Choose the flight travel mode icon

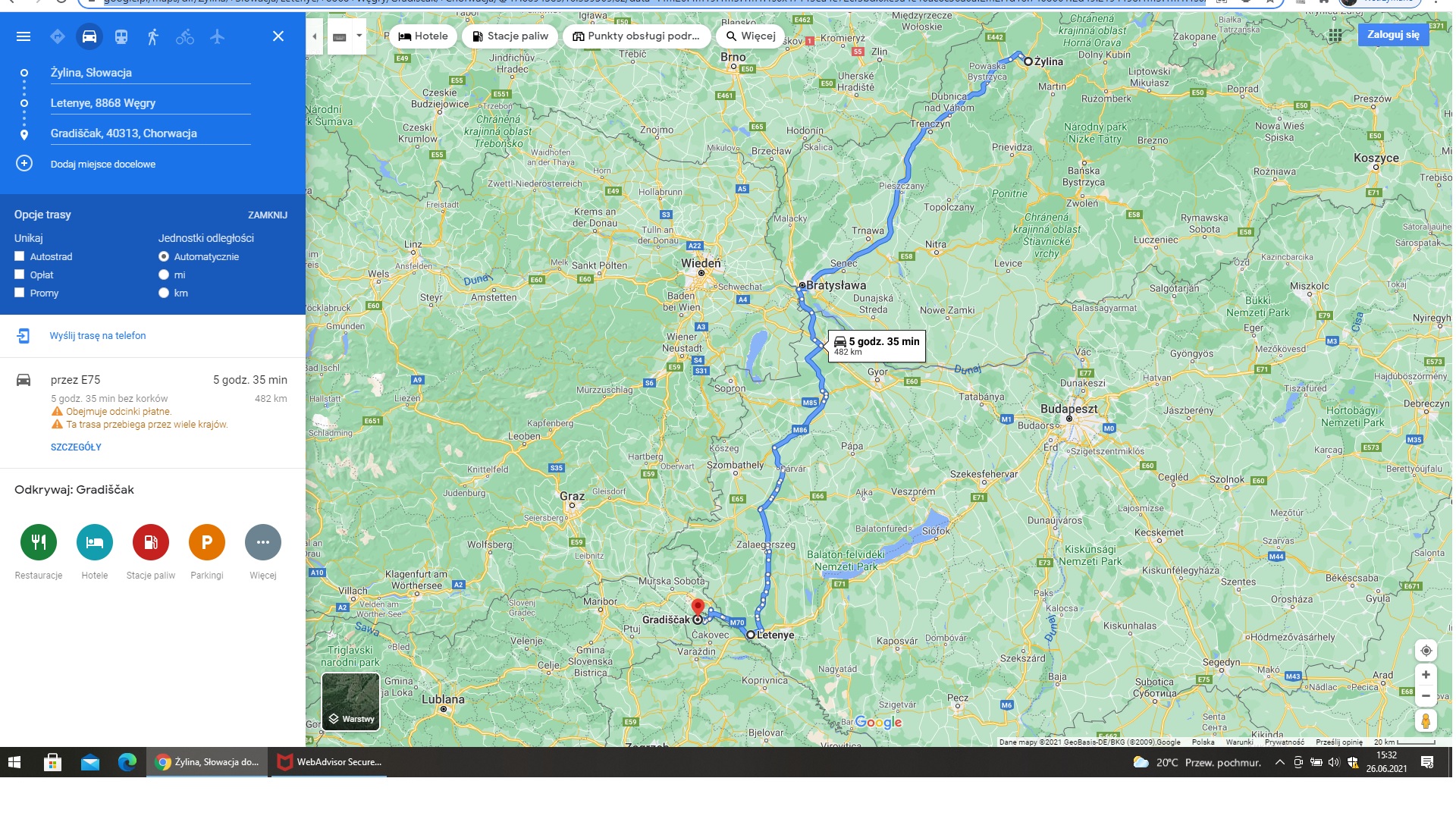218,36
